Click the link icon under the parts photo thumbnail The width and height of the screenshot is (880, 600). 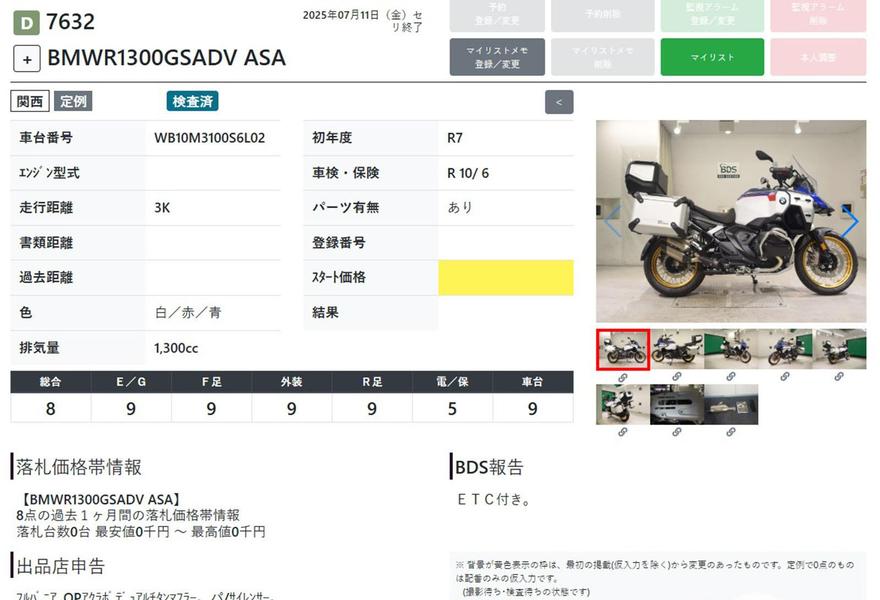730,432
